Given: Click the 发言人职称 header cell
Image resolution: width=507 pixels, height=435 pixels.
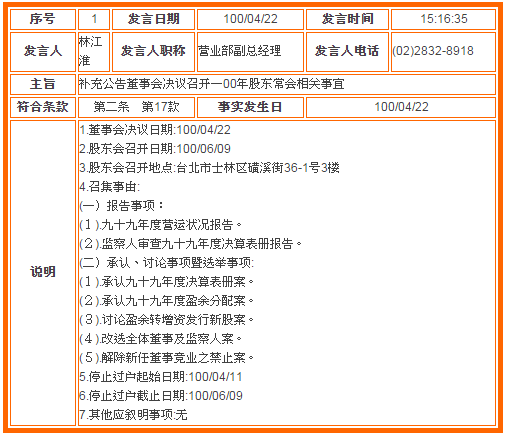Looking at the screenshot, I should [153, 52].
